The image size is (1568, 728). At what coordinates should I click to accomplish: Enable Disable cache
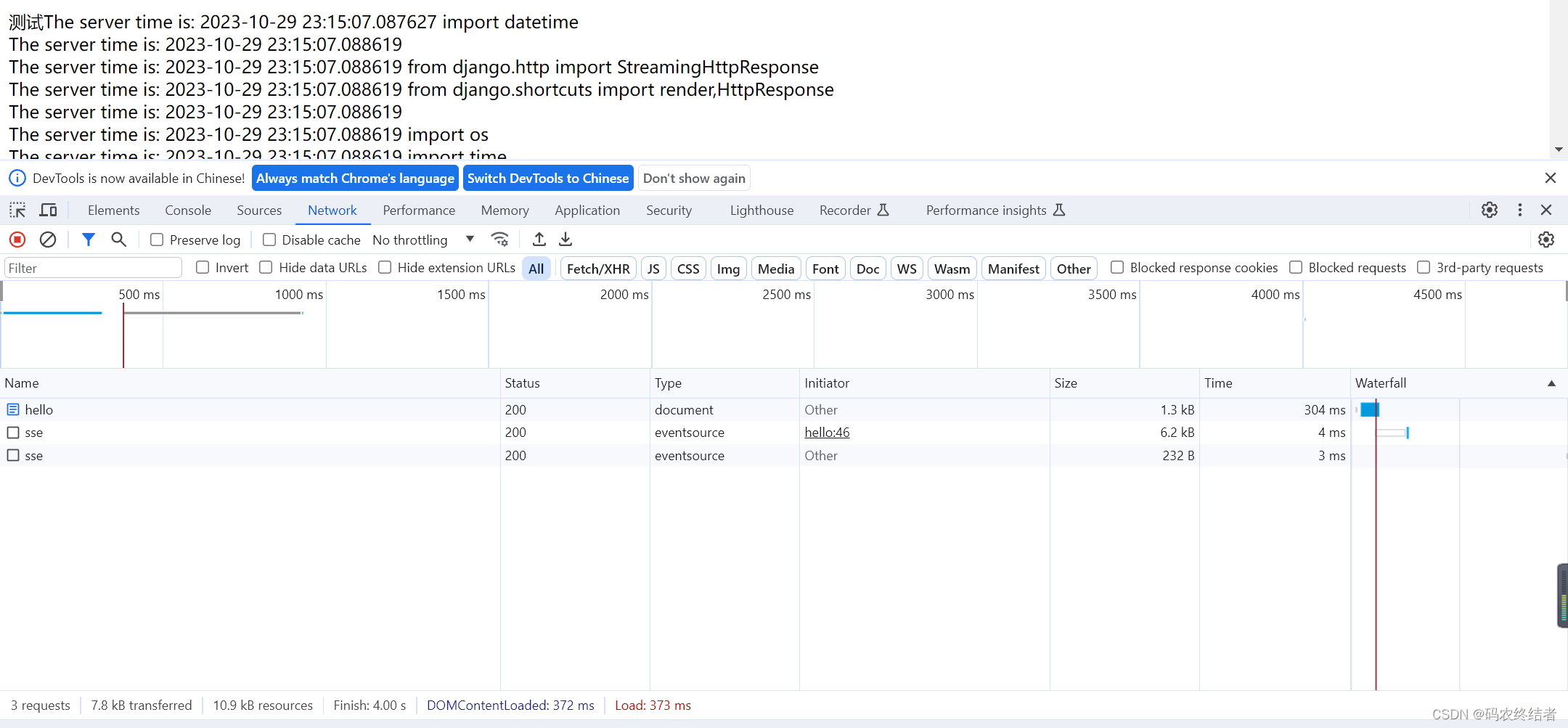(x=269, y=239)
